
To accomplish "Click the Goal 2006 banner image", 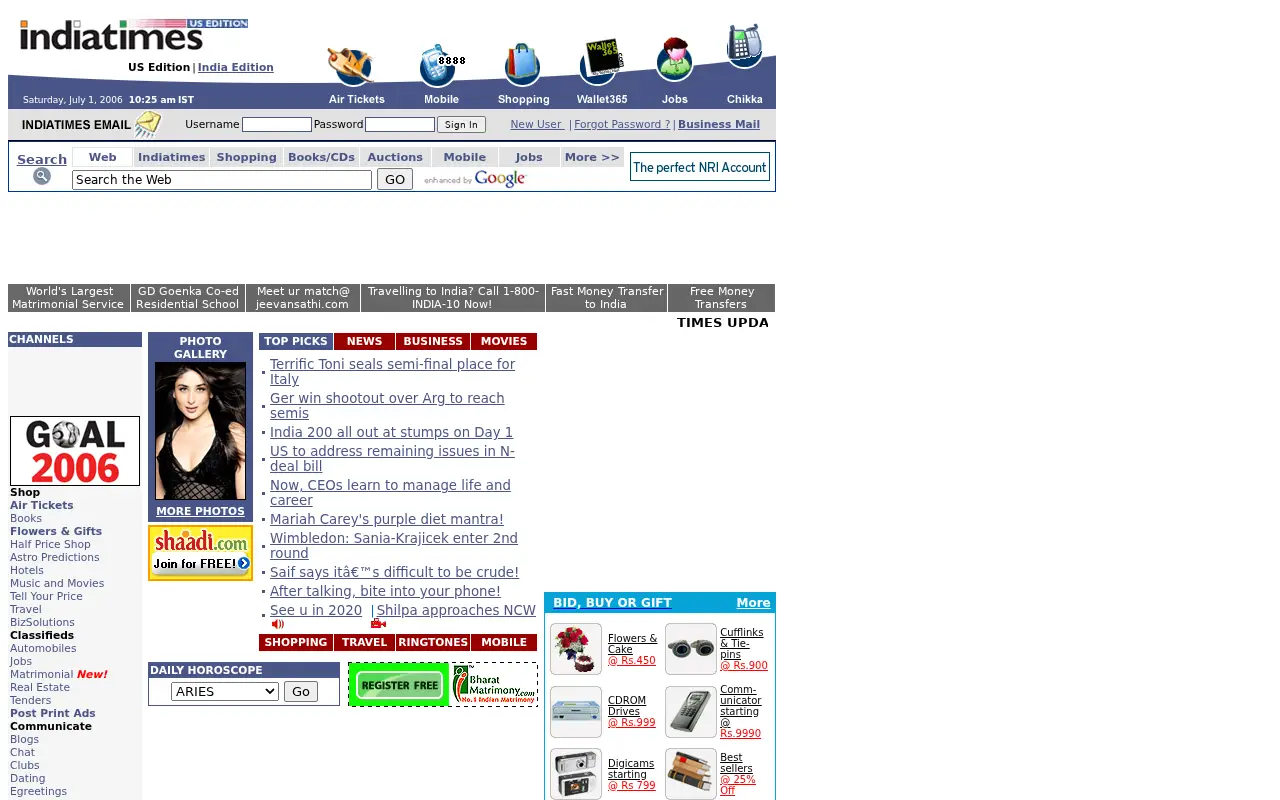I will click(75, 451).
